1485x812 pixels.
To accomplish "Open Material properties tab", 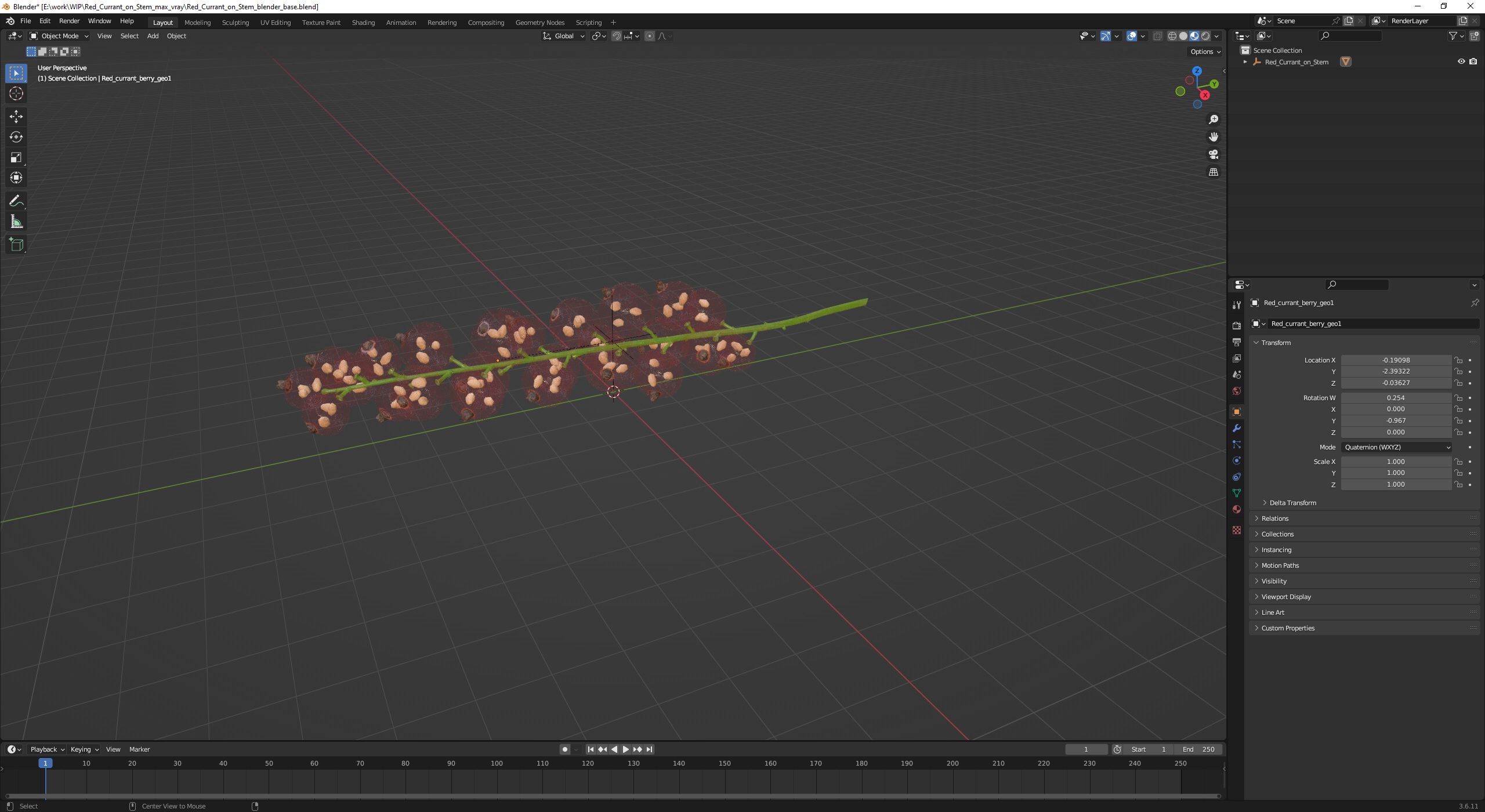I will [x=1237, y=509].
